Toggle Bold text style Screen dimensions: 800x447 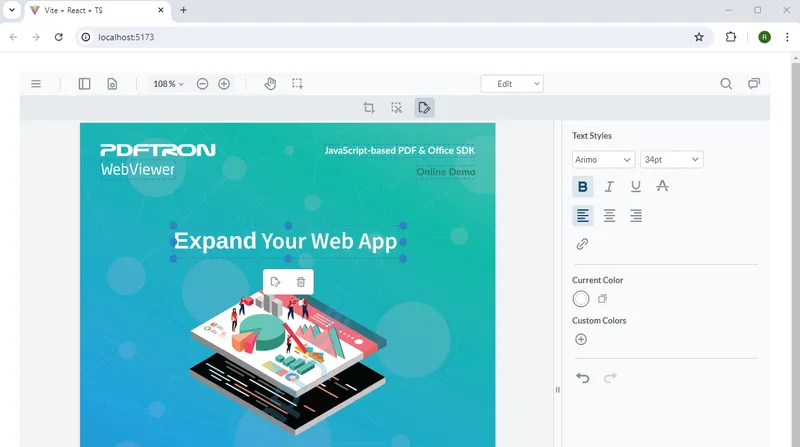coord(583,187)
